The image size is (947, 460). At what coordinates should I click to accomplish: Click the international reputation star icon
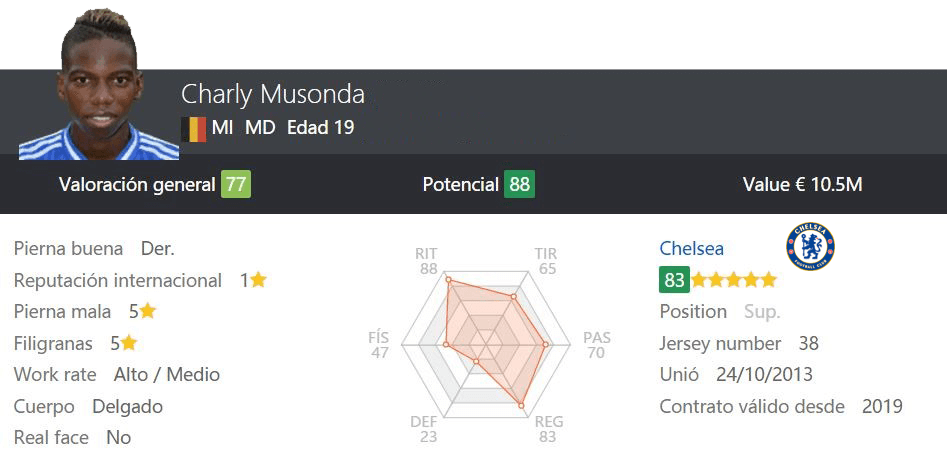pos(258,280)
